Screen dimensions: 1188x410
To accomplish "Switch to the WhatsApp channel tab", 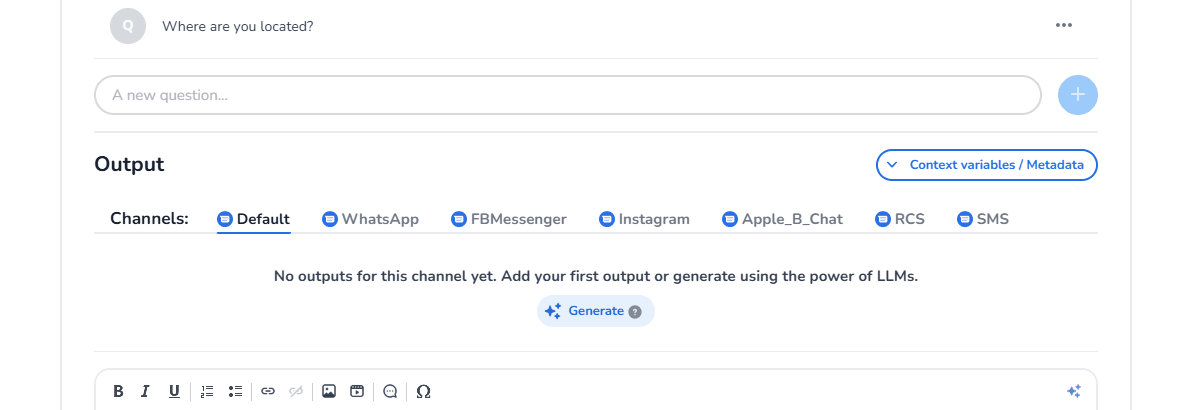I will 370,219.
